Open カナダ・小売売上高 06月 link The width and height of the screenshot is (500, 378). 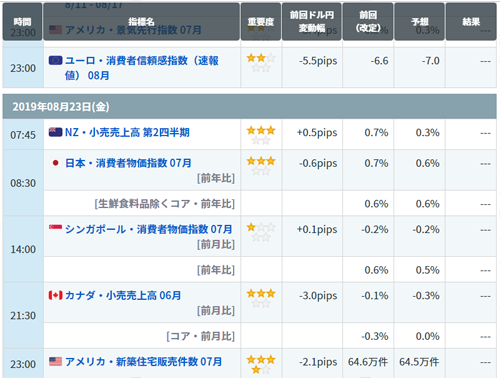[123, 295]
